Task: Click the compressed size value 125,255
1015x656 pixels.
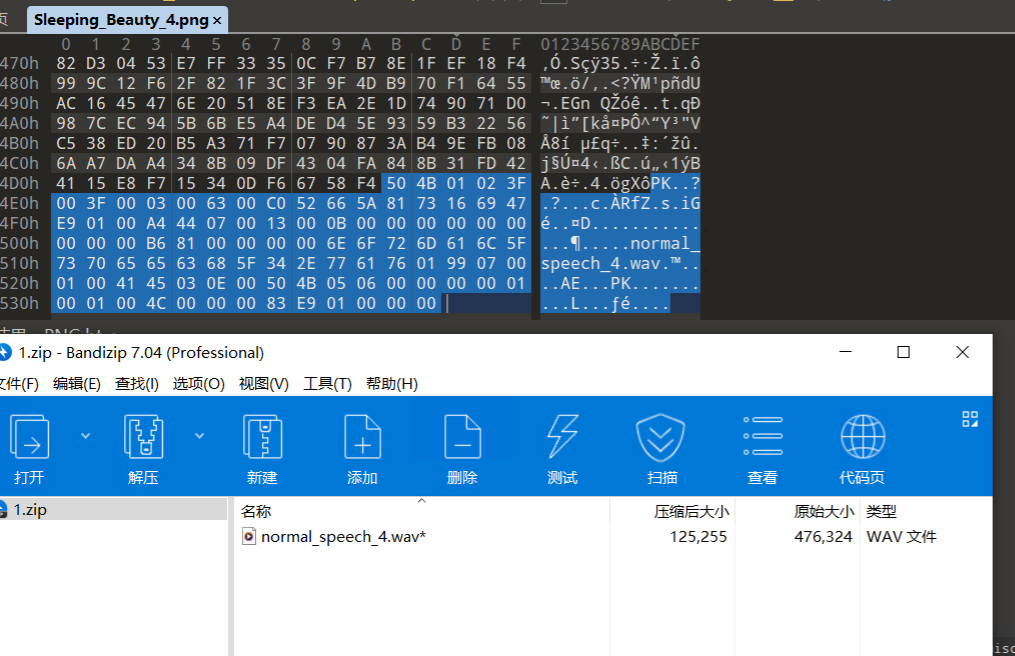Action: coord(698,537)
